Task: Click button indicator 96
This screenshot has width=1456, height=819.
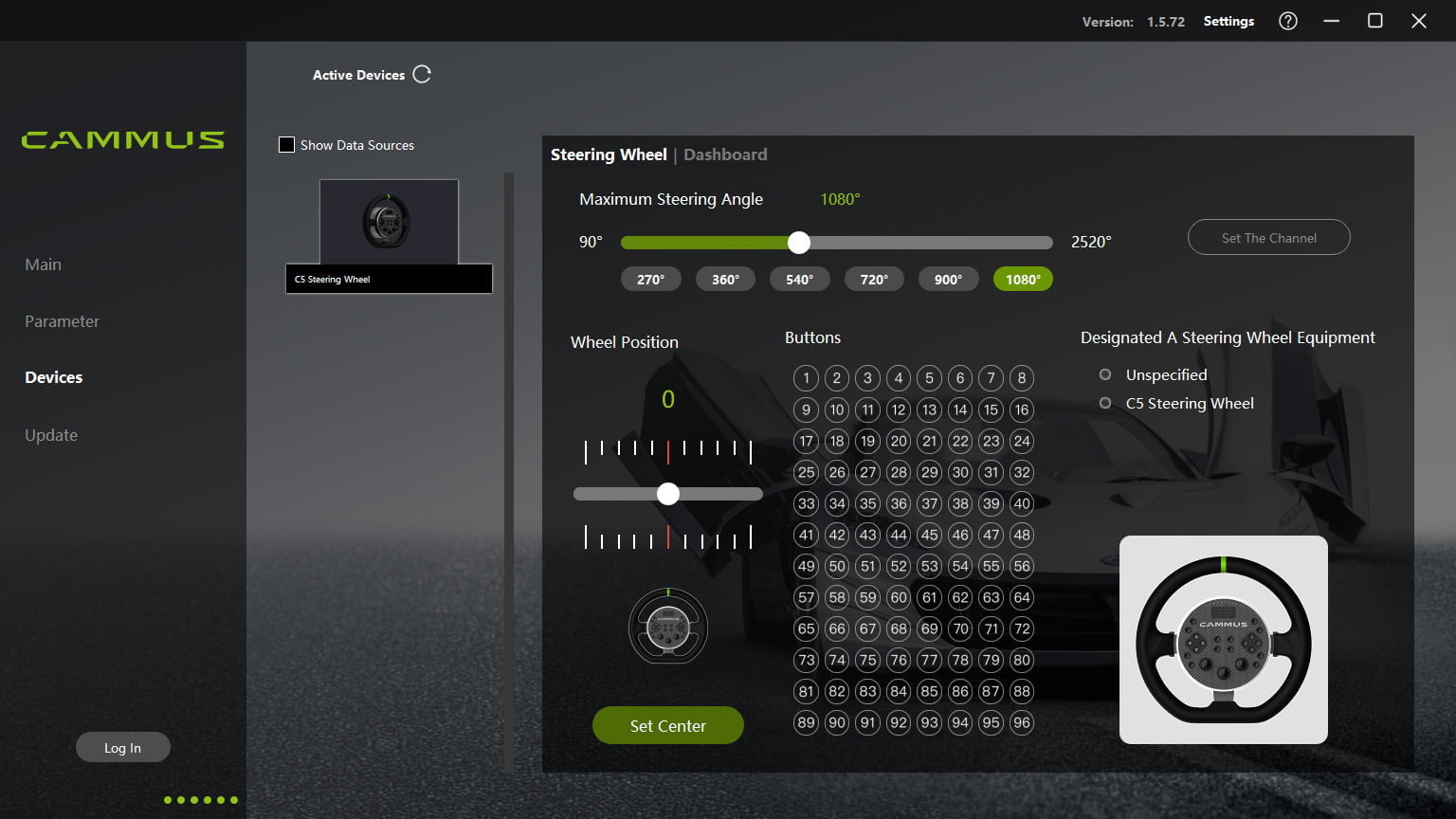Action: 1021,722
